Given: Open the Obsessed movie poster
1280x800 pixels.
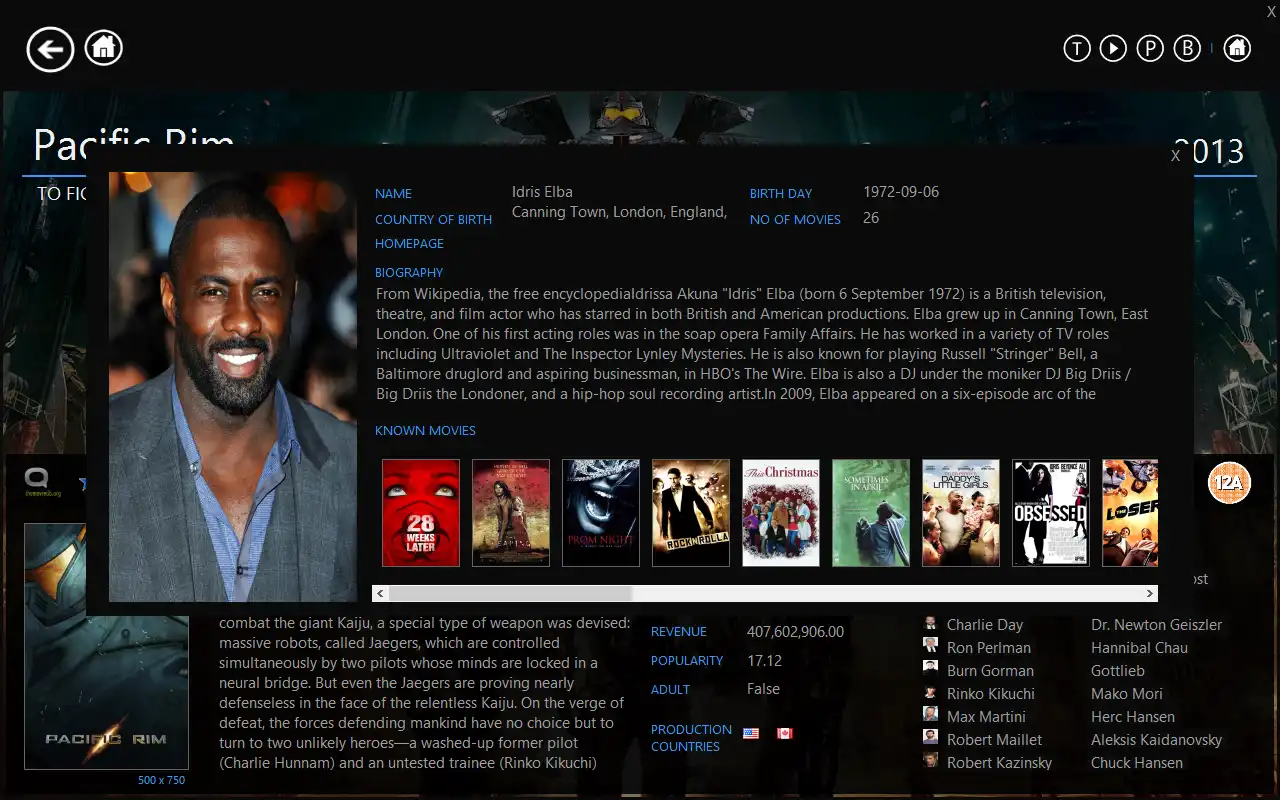Looking at the screenshot, I should coord(1051,513).
